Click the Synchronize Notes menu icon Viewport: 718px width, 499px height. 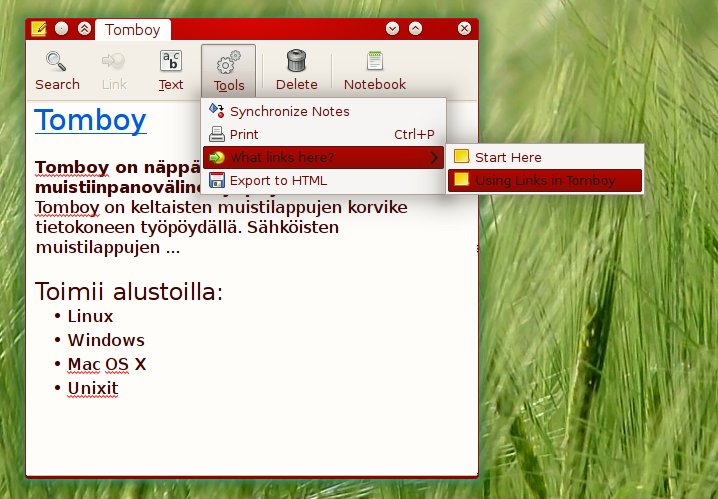(x=217, y=111)
